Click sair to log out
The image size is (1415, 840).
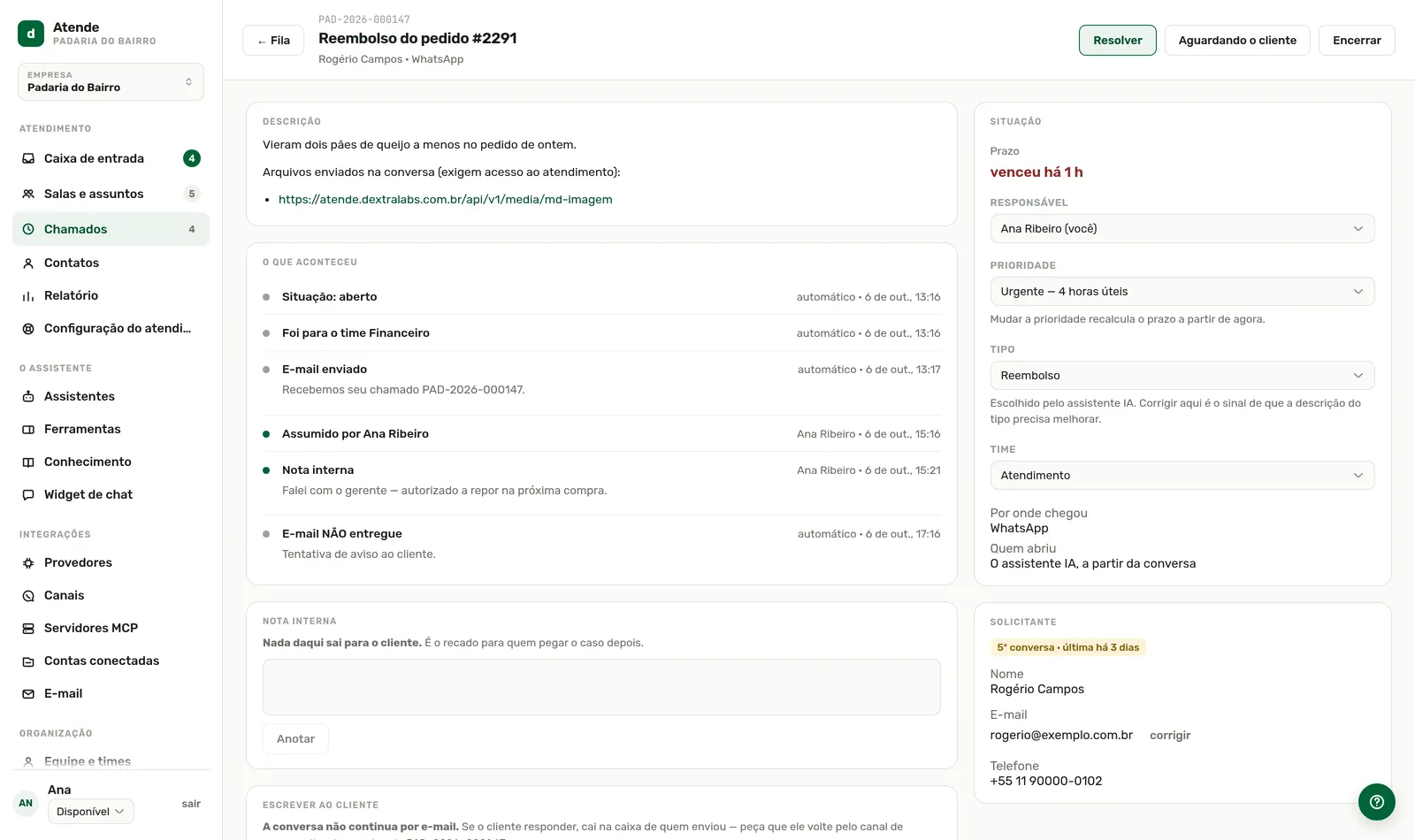pos(191,804)
